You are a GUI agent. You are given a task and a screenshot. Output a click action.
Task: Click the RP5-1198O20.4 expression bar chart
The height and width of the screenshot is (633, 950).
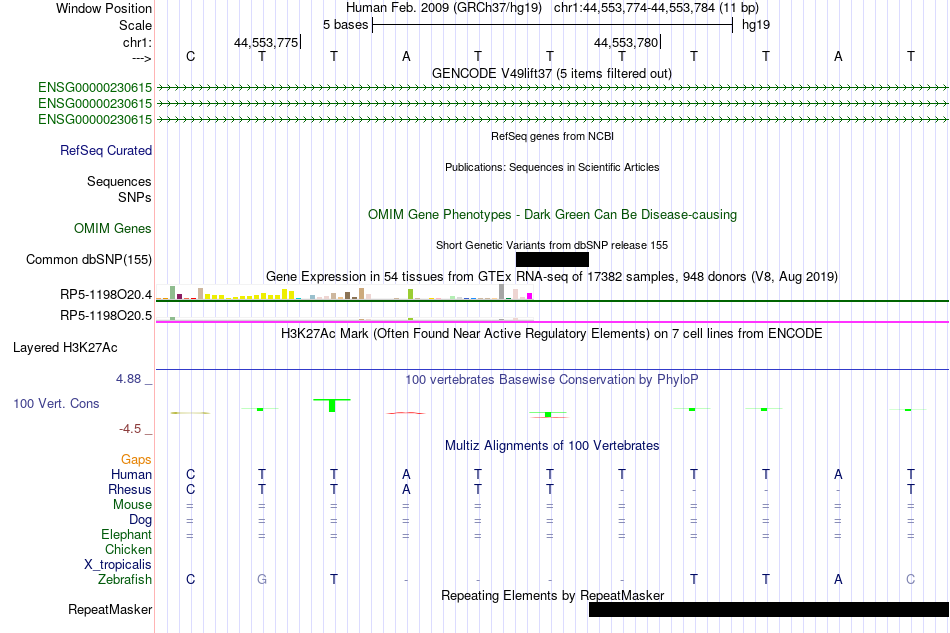(344, 293)
